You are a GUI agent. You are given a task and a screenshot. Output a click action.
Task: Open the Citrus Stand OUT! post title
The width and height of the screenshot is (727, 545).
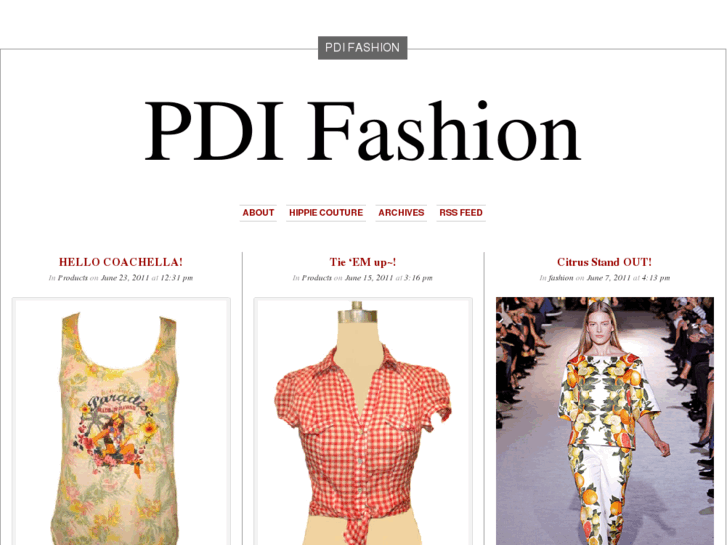pos(604,262)
